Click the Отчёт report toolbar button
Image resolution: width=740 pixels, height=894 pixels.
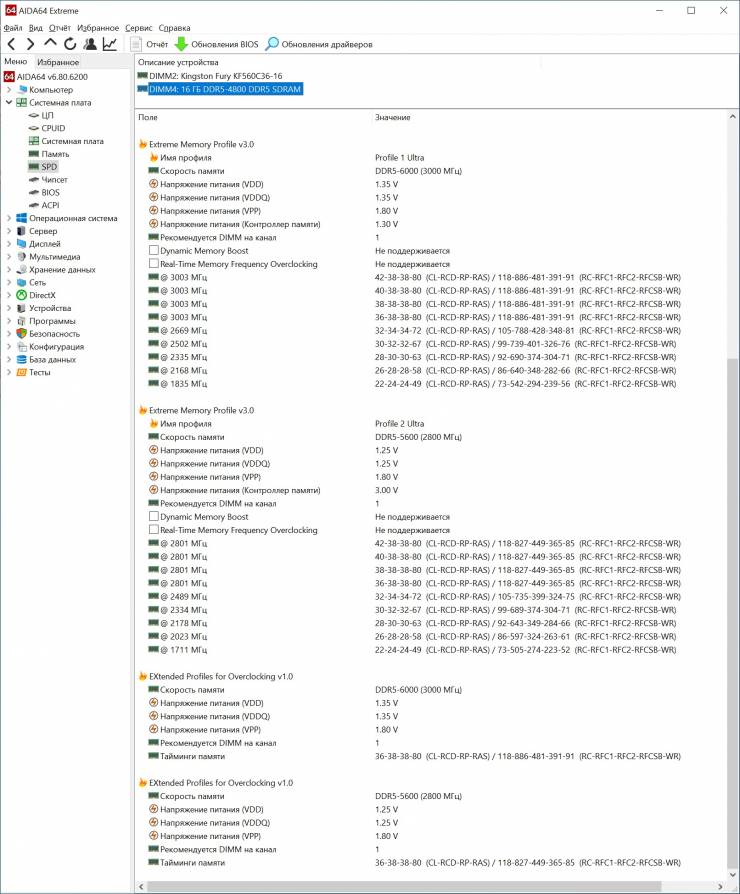[x=149, y=44]
